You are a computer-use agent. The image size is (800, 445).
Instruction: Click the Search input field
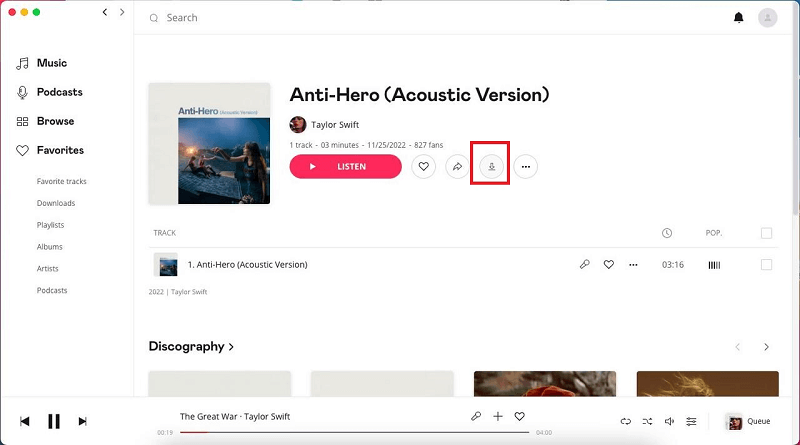pos(300,18)
